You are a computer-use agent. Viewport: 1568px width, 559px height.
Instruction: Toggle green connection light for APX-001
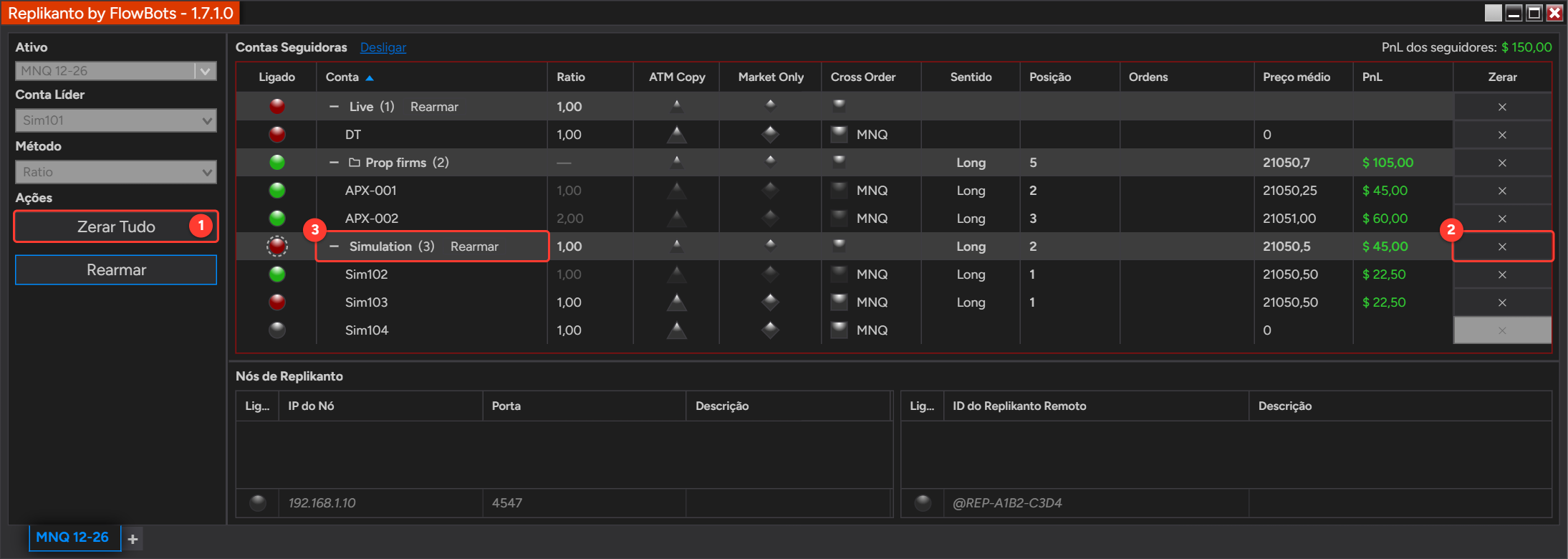(277, 190)
